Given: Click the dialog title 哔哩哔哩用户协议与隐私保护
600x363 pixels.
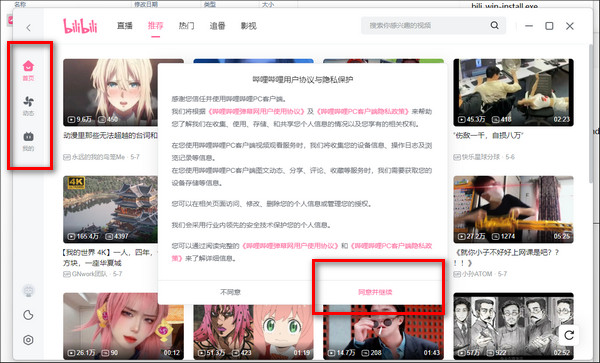Looking at the screenshot, I should coord(302,80).
